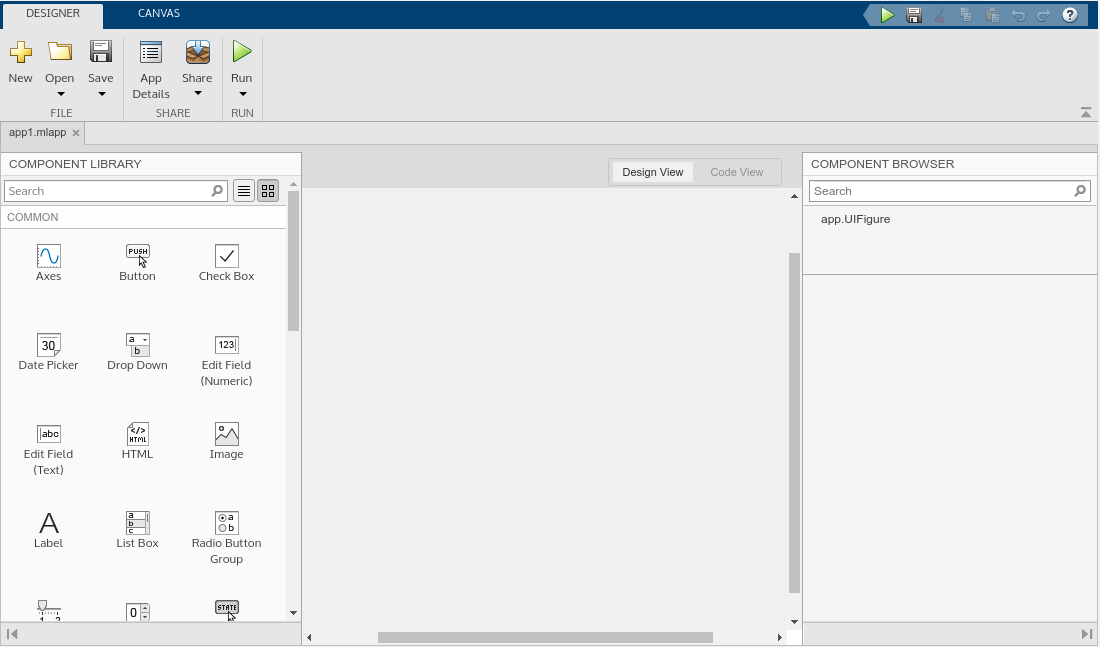This screenshot has height=647, width=1100.
Task: Click the canvas horizontal scrollbar thumb
Action: tap(545, 637)
